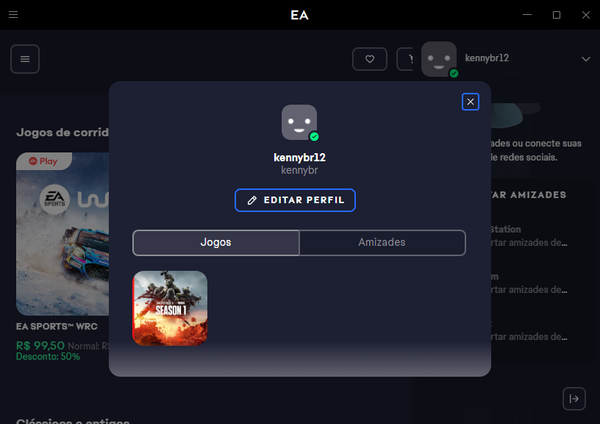Screen dimensions: 600x424
Task: Maximize the EA app window
Action: point(557,15)
